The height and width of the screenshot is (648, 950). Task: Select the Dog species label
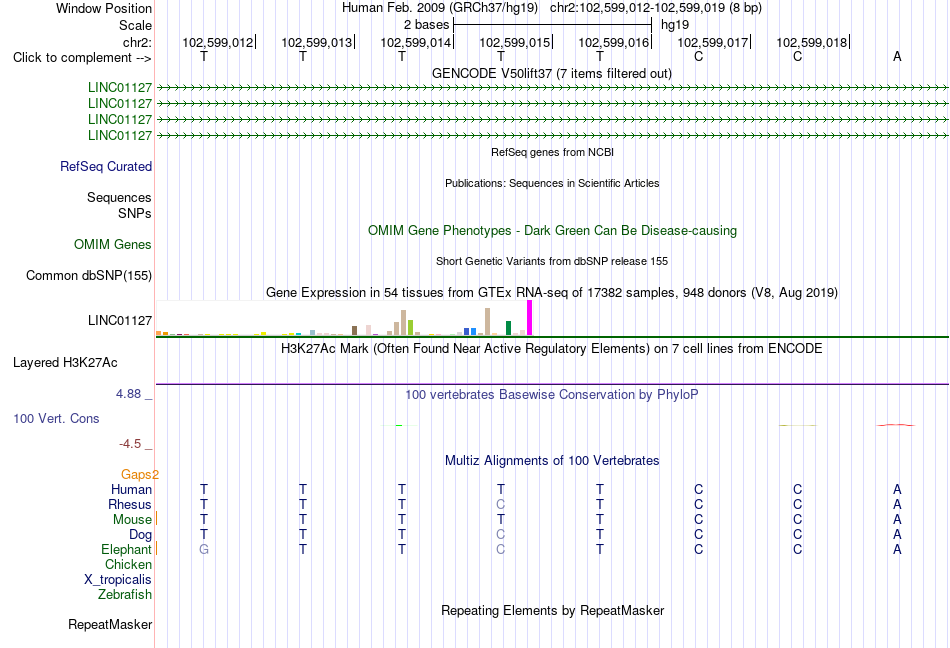141,534
